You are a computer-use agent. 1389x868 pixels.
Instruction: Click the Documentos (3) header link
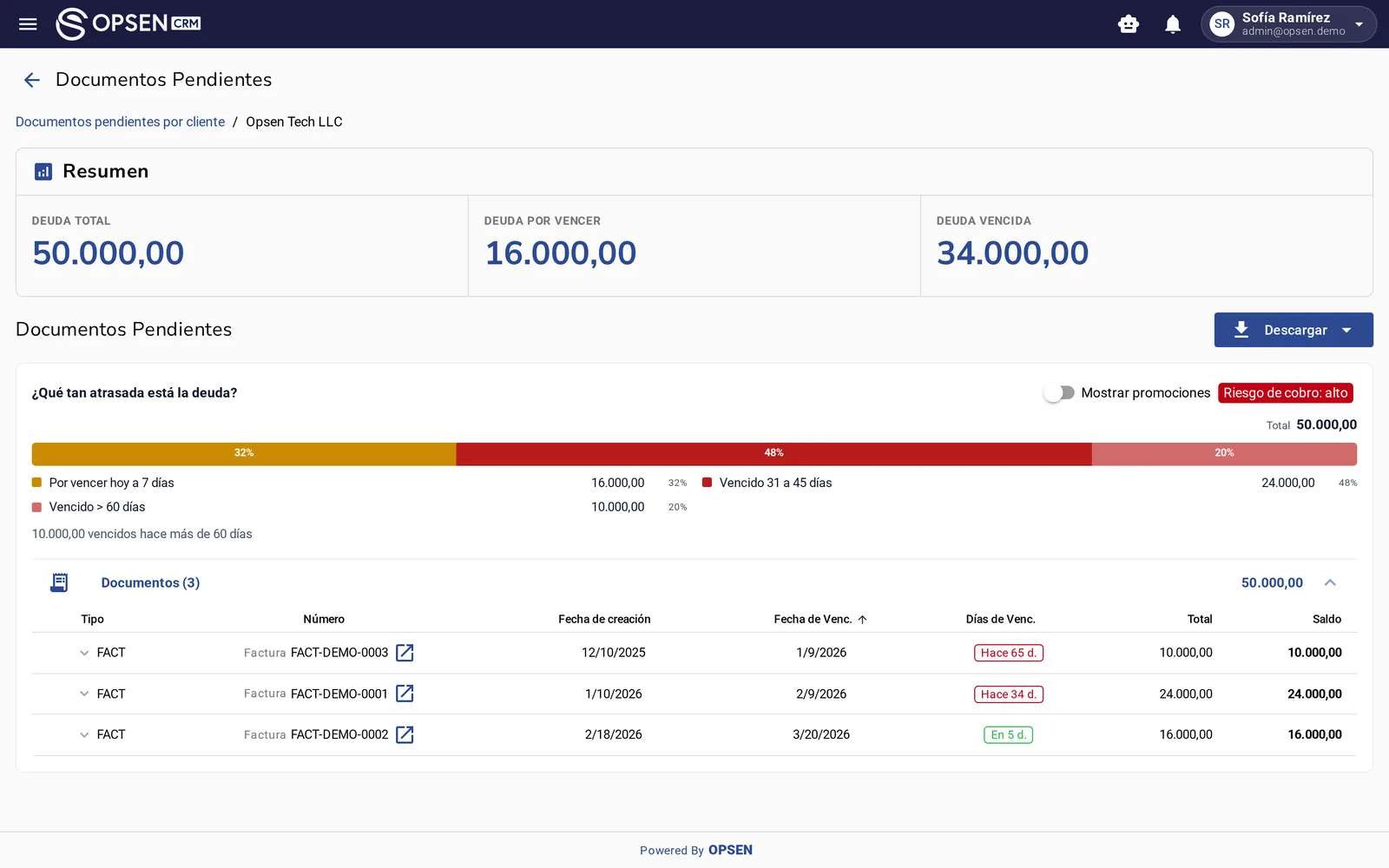click(150, 582)
